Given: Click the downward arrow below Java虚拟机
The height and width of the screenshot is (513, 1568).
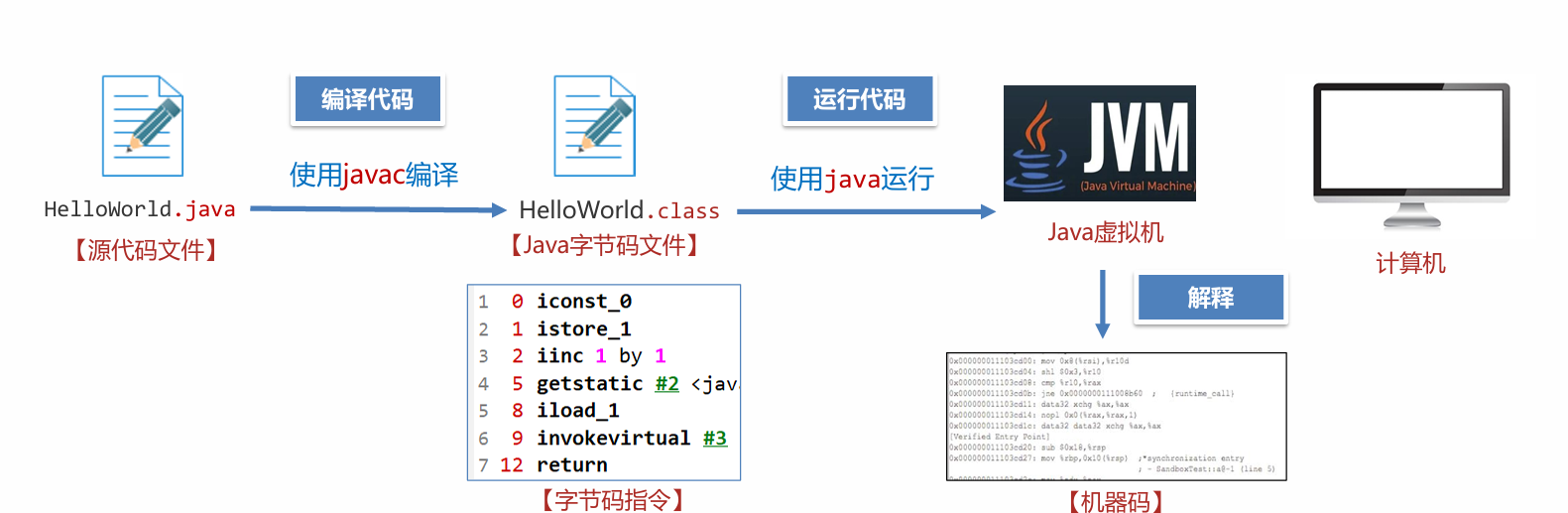Looking at the screenshot, I should 1102,304.
